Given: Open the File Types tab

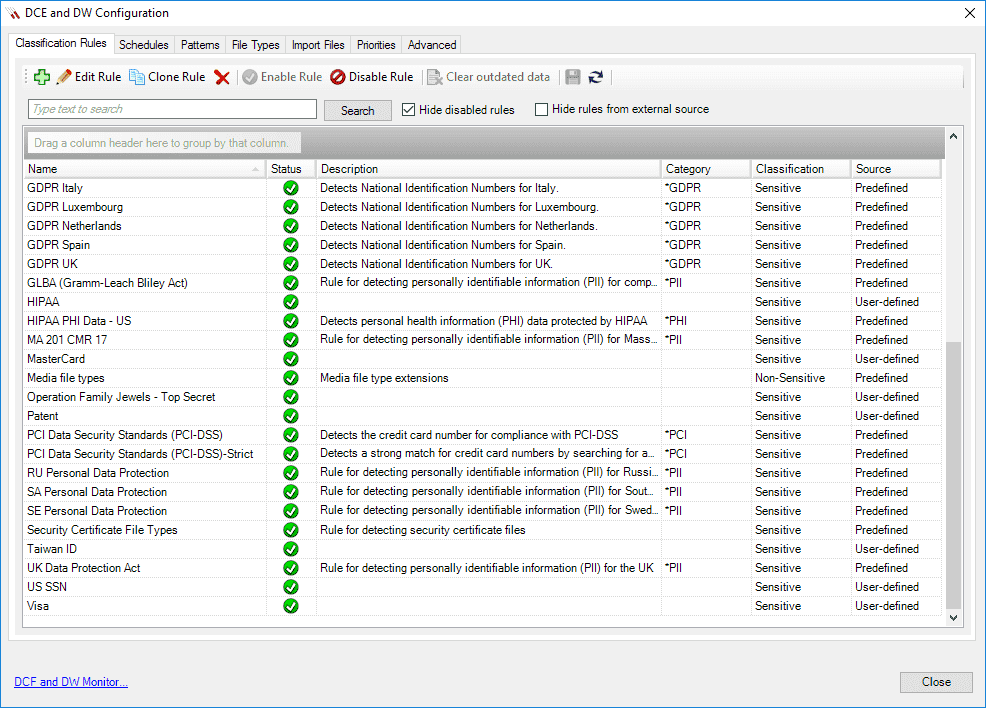Looking at the screenshot, I should (x=255, y=45).
